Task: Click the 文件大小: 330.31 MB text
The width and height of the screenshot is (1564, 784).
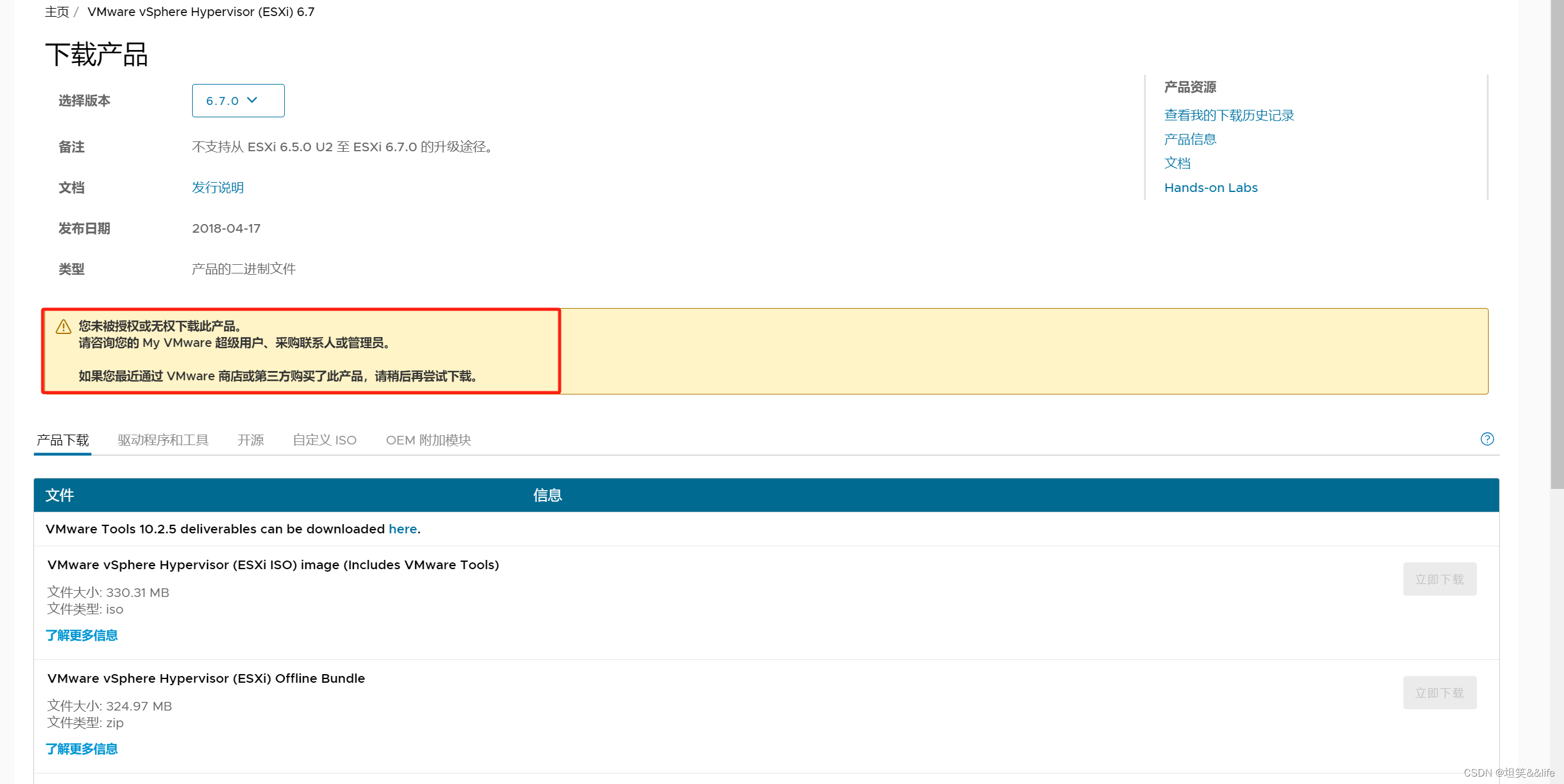Action: pyautogui.click(x=108, y=593)
